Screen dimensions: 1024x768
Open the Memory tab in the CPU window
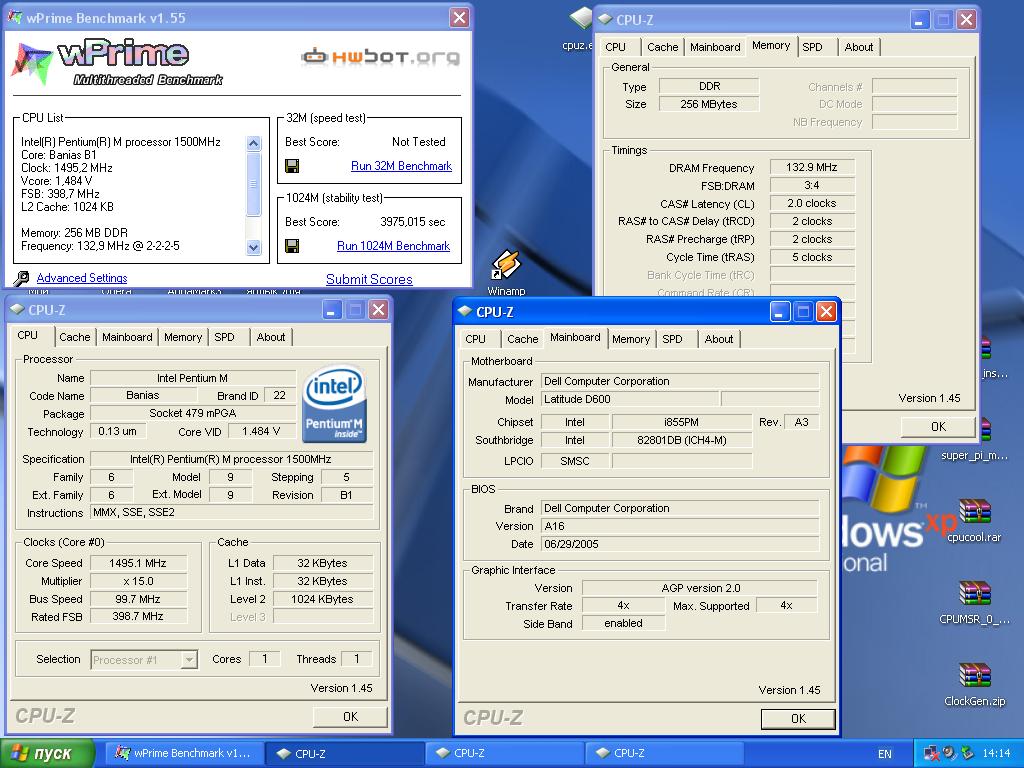183,337
